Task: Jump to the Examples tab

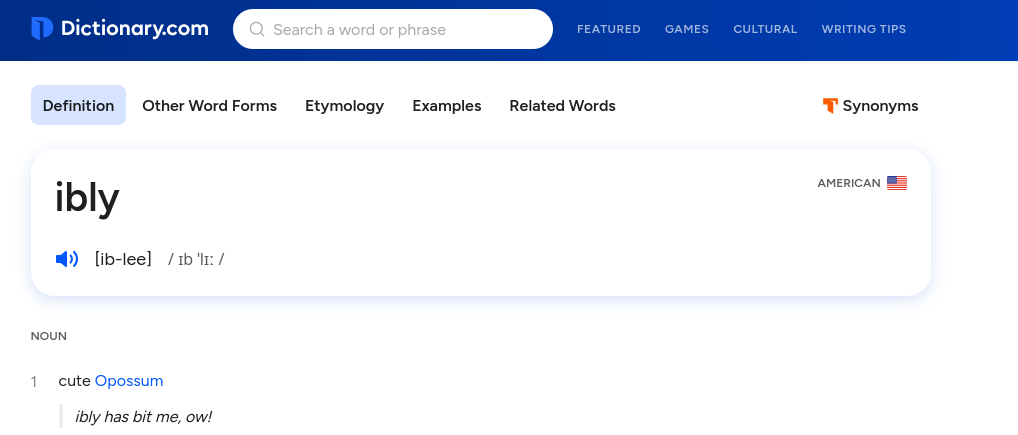Action: [x=446, y=106]
